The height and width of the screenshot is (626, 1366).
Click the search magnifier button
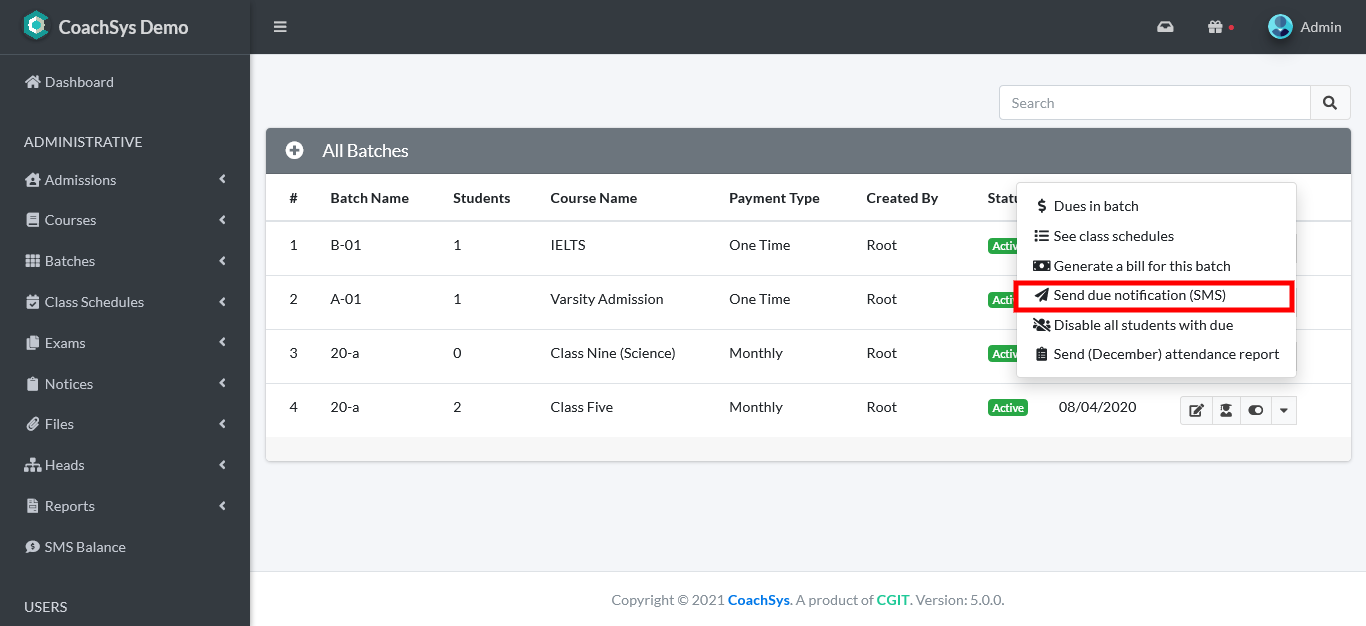[1329, 103]
